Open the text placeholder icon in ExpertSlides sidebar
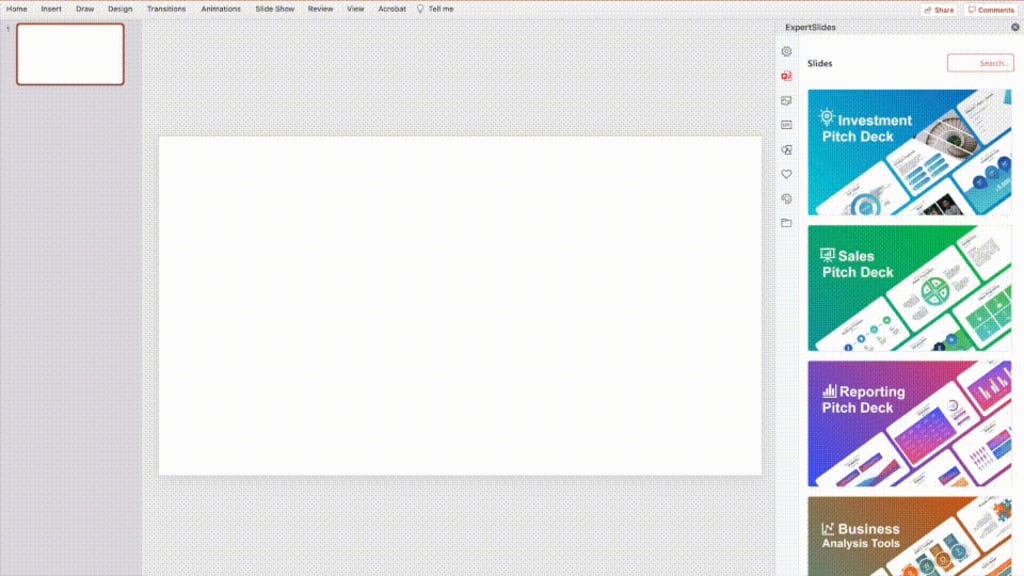This screenshot has width=1024, height=576. [x=786, y=125]
